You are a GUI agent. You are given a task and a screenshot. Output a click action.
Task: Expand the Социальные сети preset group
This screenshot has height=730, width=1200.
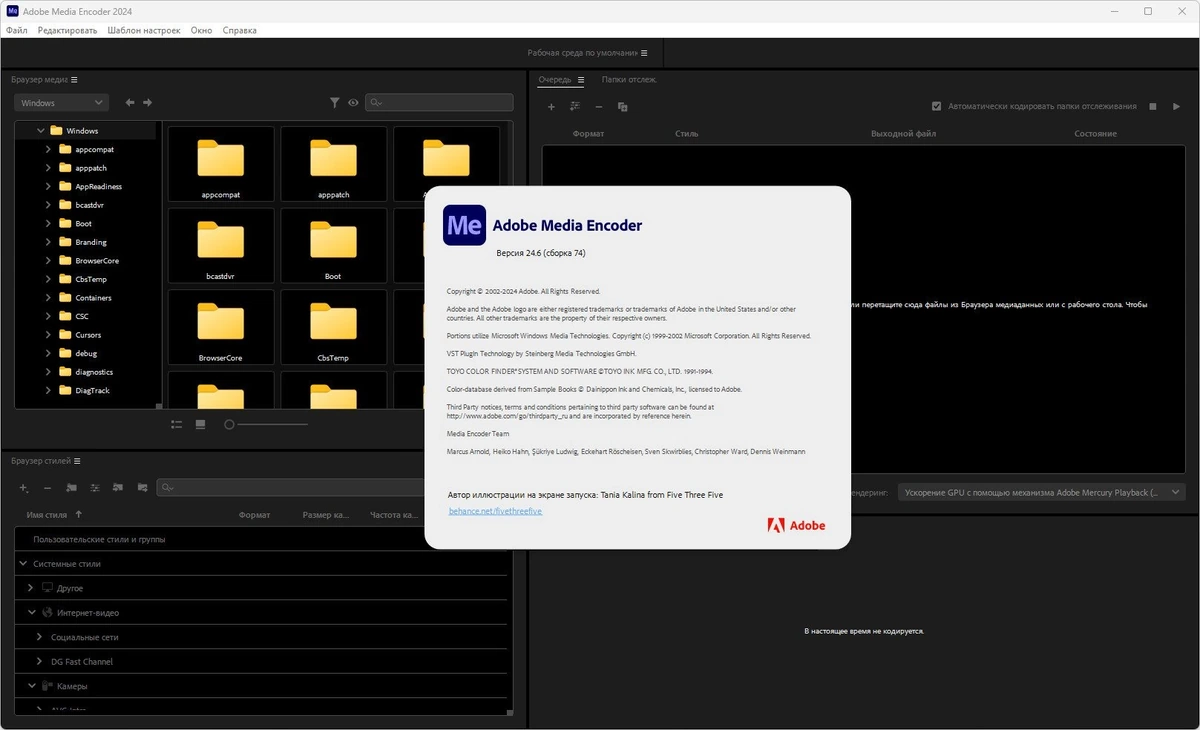click(41, 637)
